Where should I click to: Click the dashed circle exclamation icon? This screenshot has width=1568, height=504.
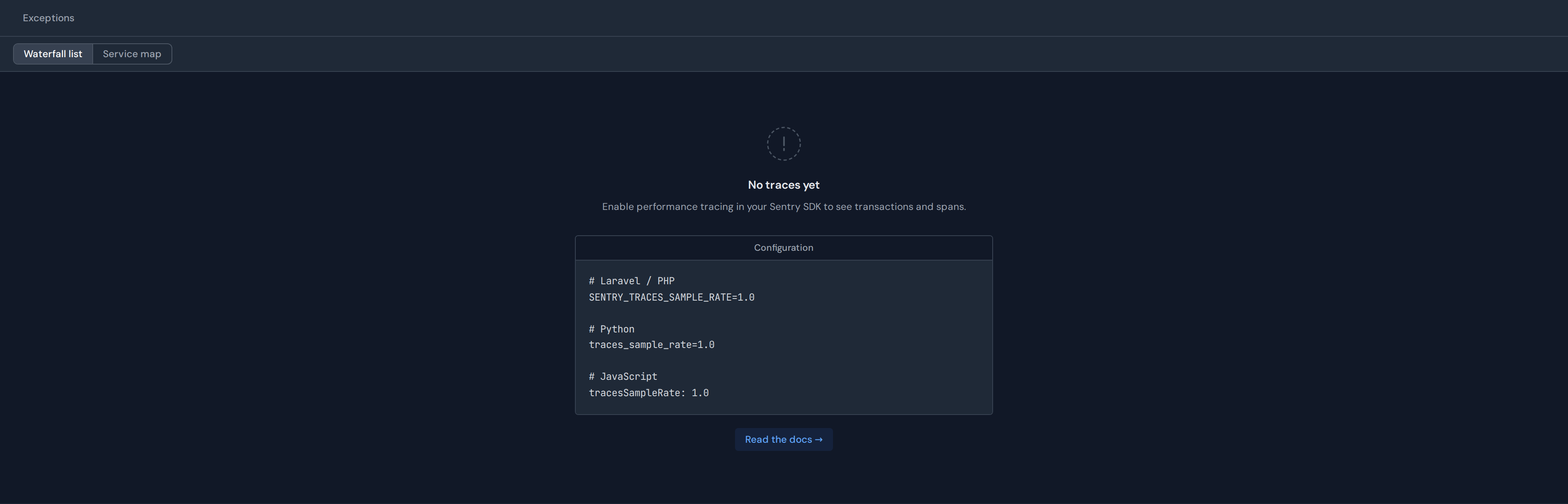[784, 144]
